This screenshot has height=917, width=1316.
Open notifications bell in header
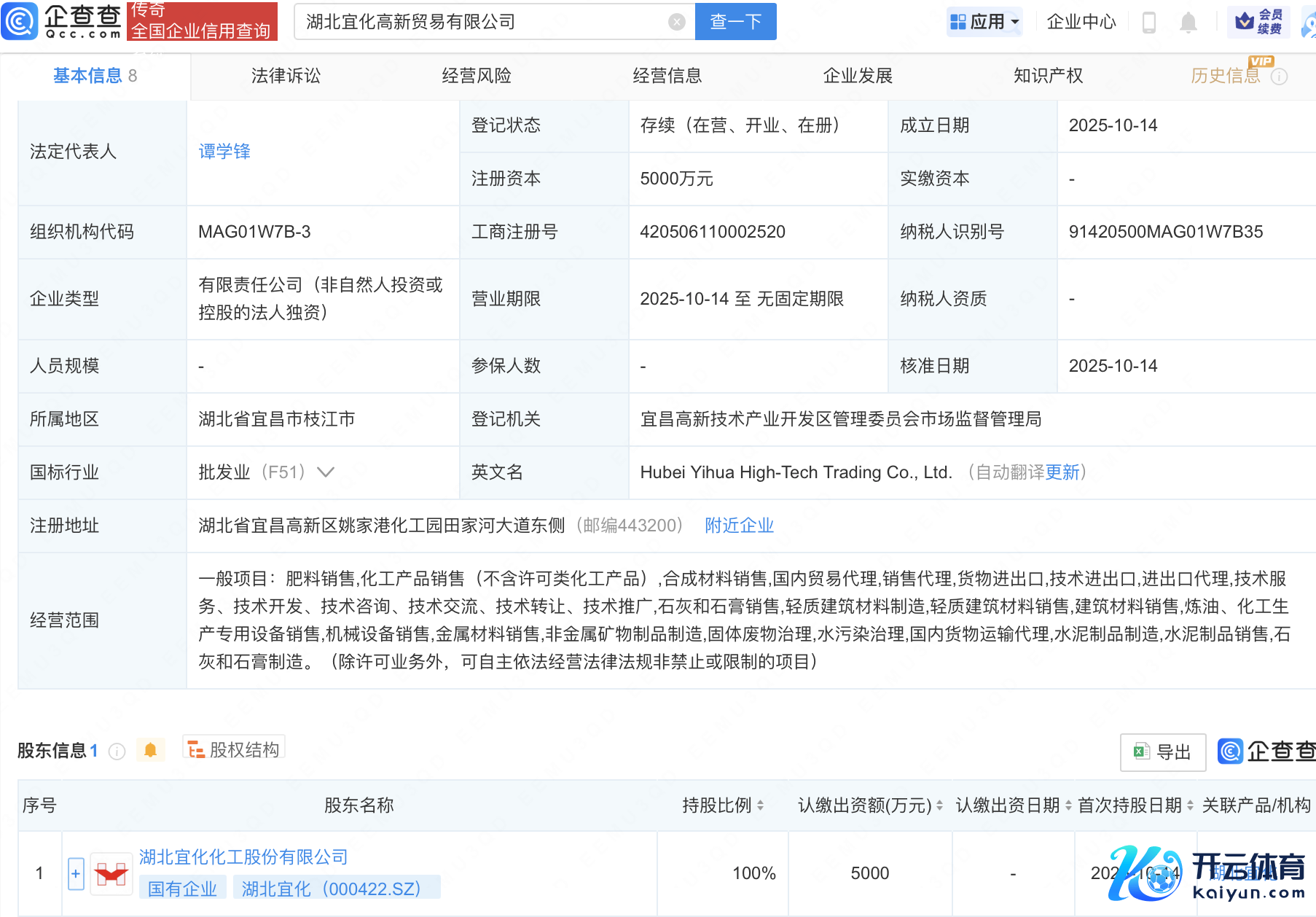pos(1188,23)
